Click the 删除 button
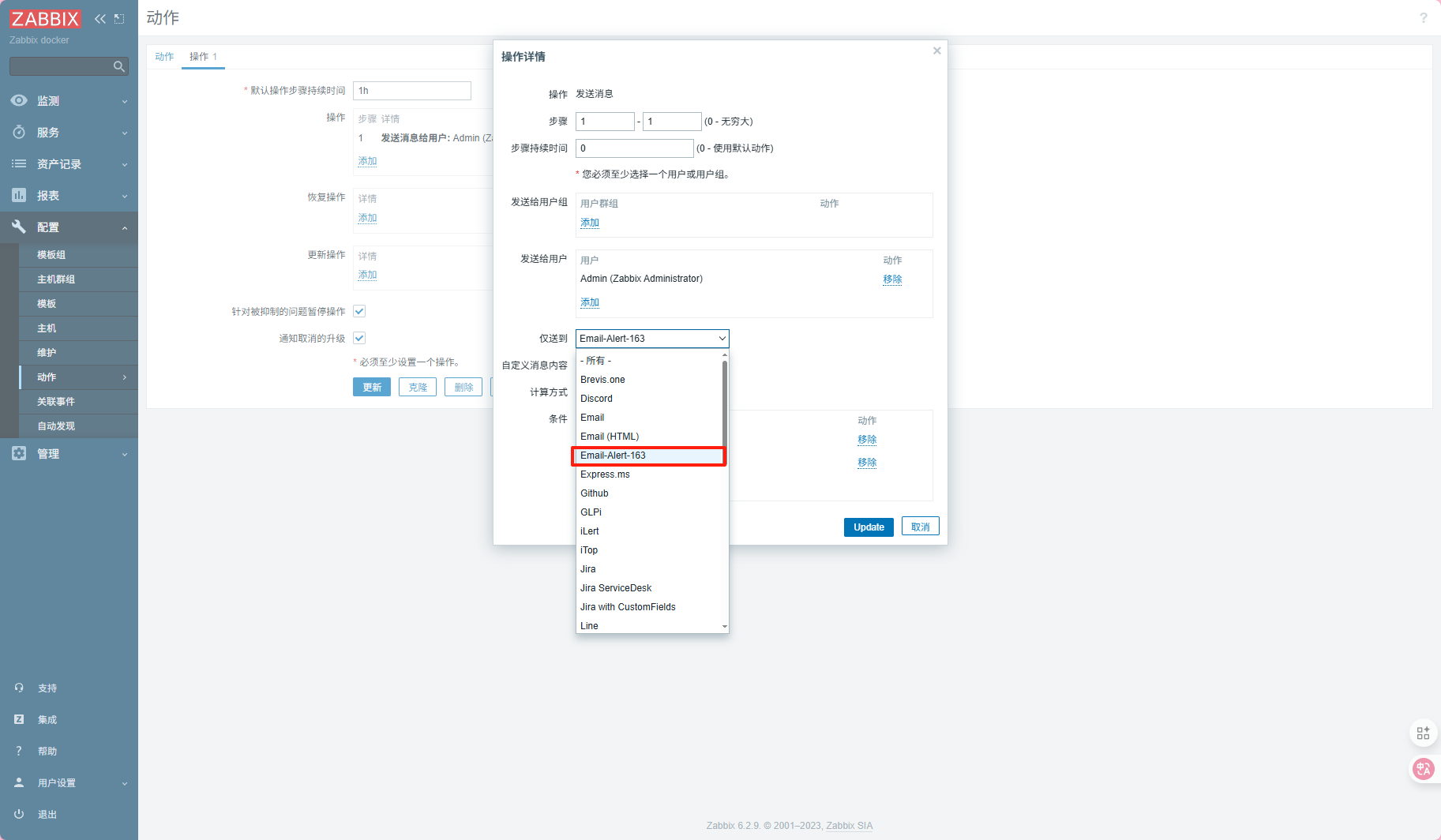 (x=463, y=387)
